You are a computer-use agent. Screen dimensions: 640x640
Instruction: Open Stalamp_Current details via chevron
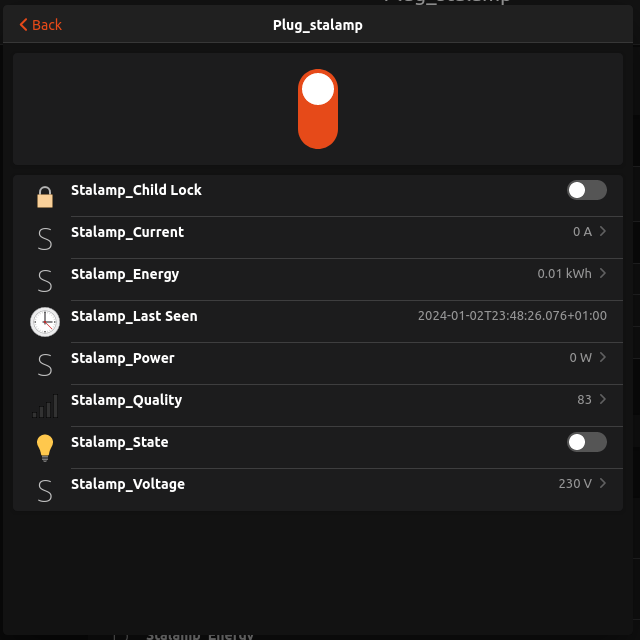[x=602, y=231]
